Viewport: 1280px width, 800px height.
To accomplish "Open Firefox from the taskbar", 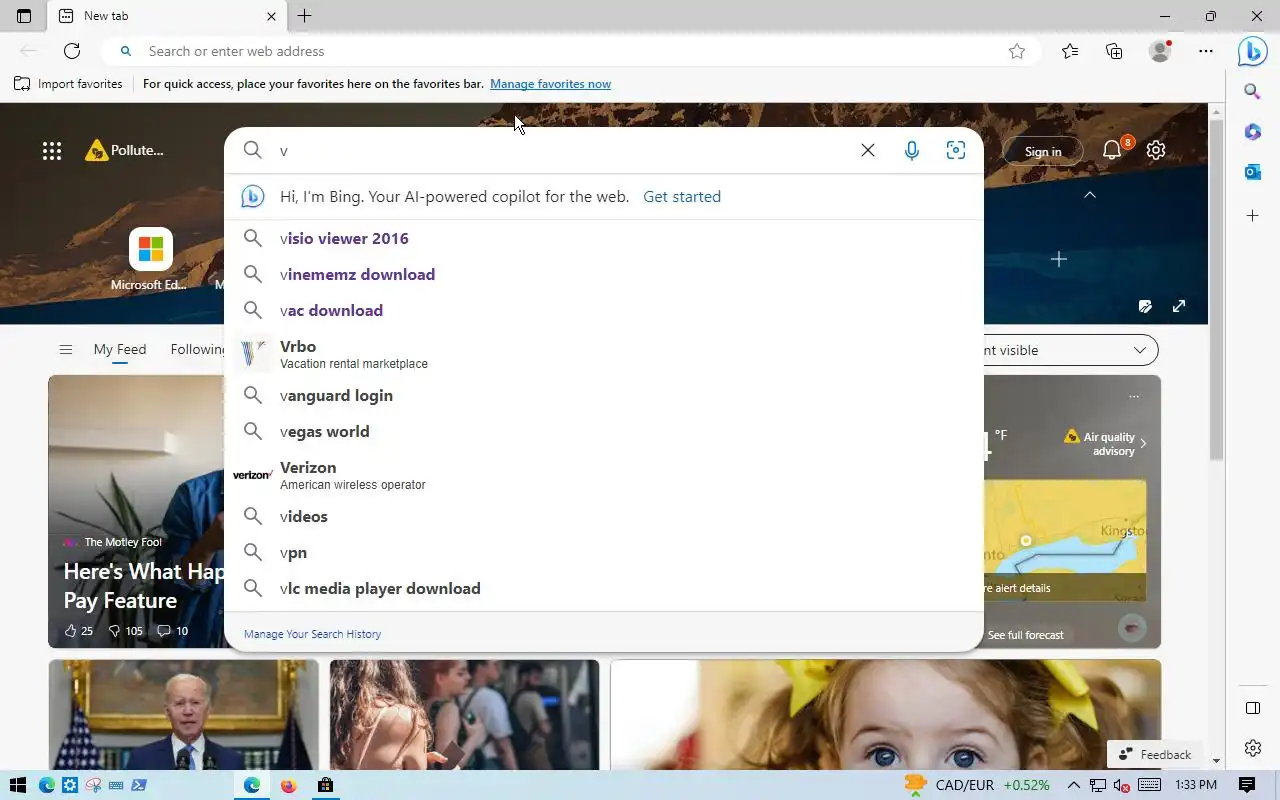I will tap(289, 785).
